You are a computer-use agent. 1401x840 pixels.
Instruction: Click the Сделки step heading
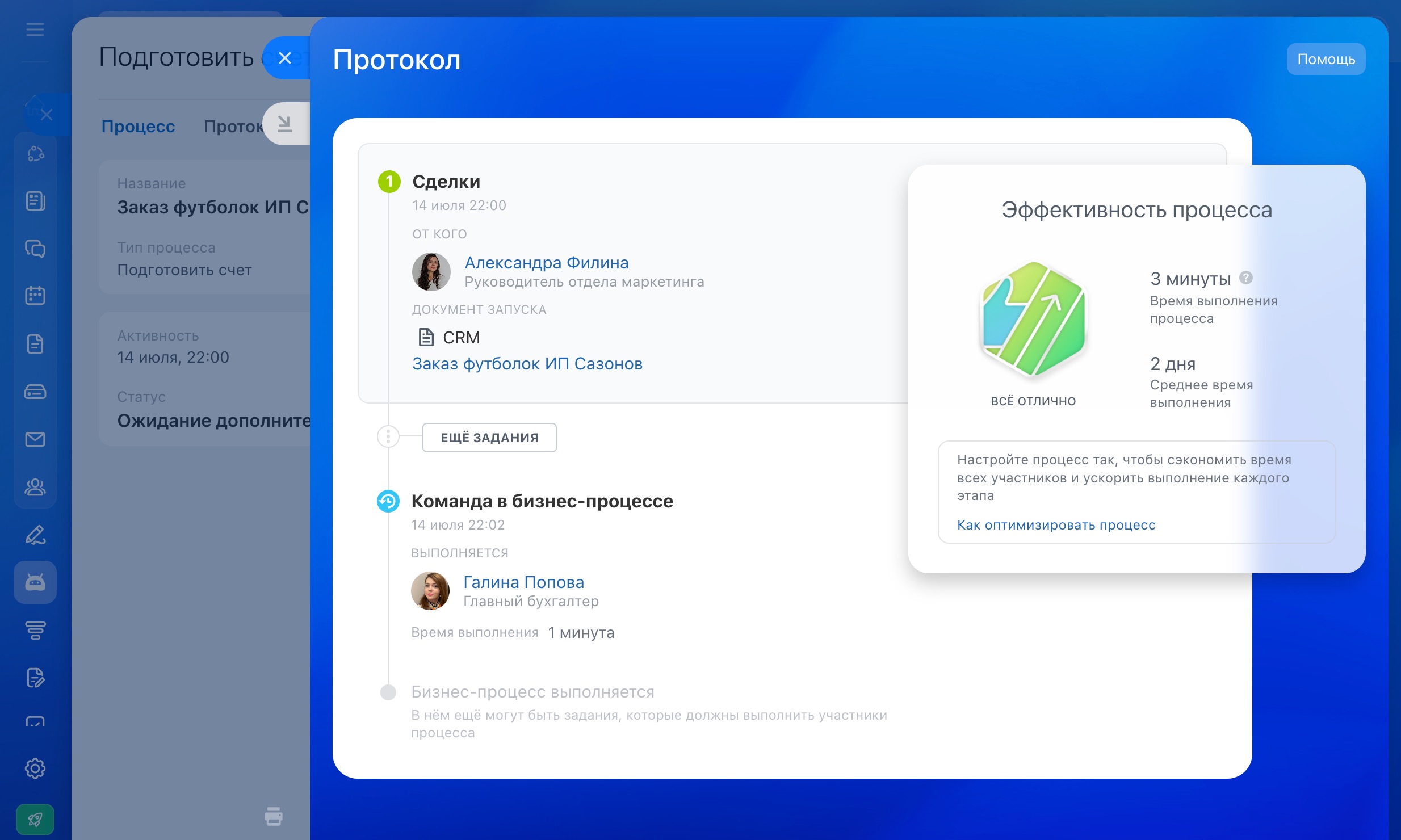[x=446, y=182]
